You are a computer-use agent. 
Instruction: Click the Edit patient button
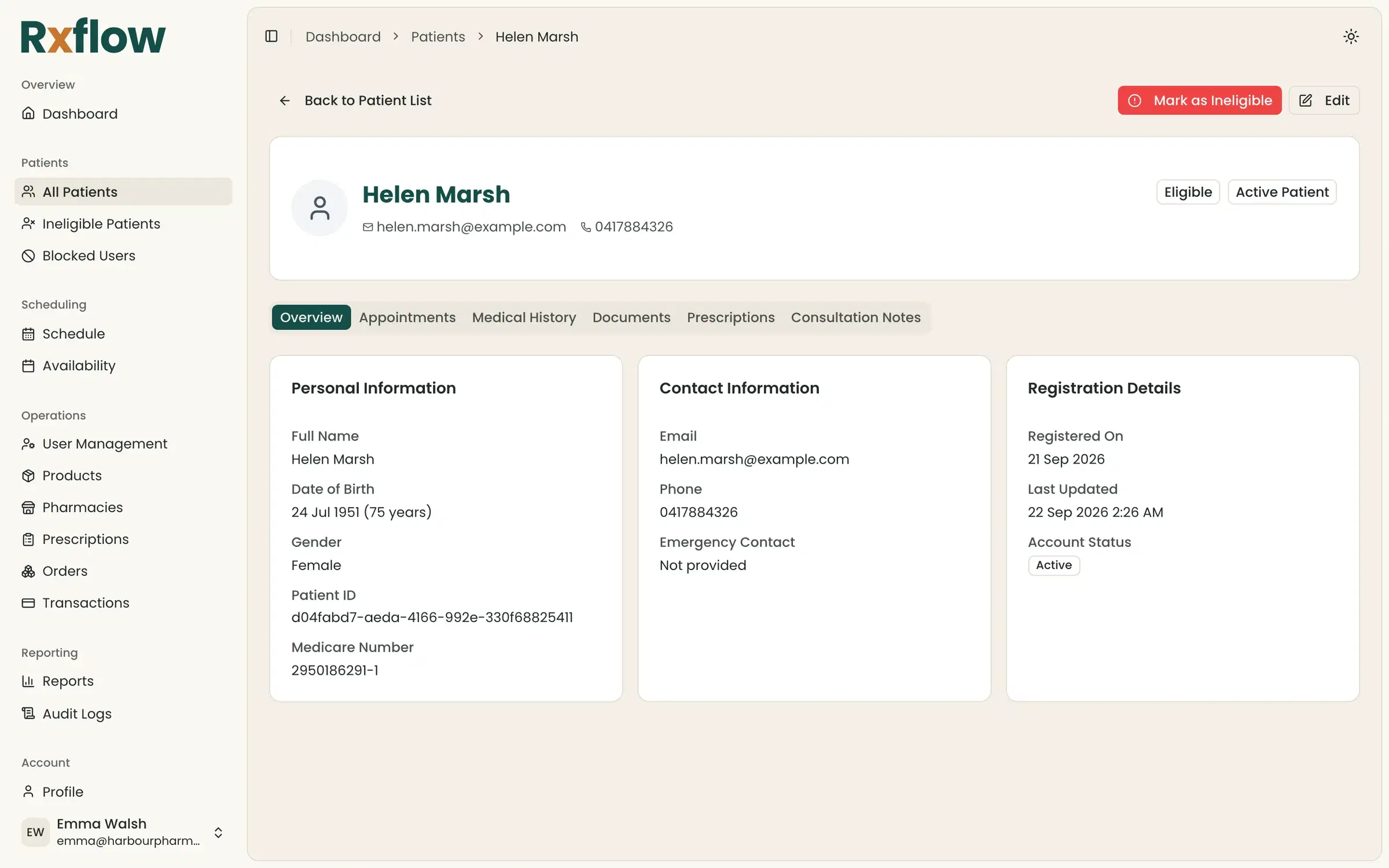click(1324, 100)
